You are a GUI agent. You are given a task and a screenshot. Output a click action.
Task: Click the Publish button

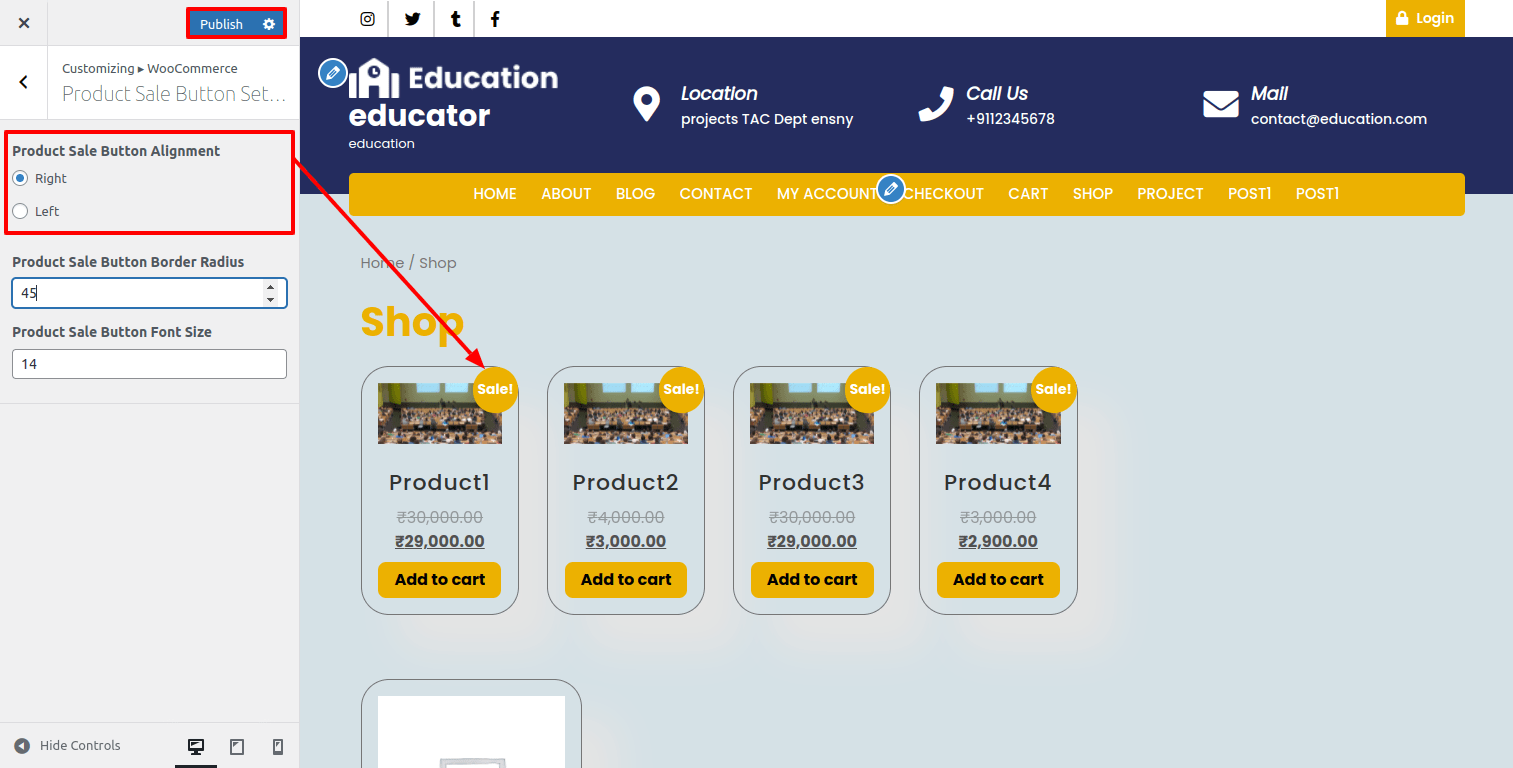pos(221,24)
